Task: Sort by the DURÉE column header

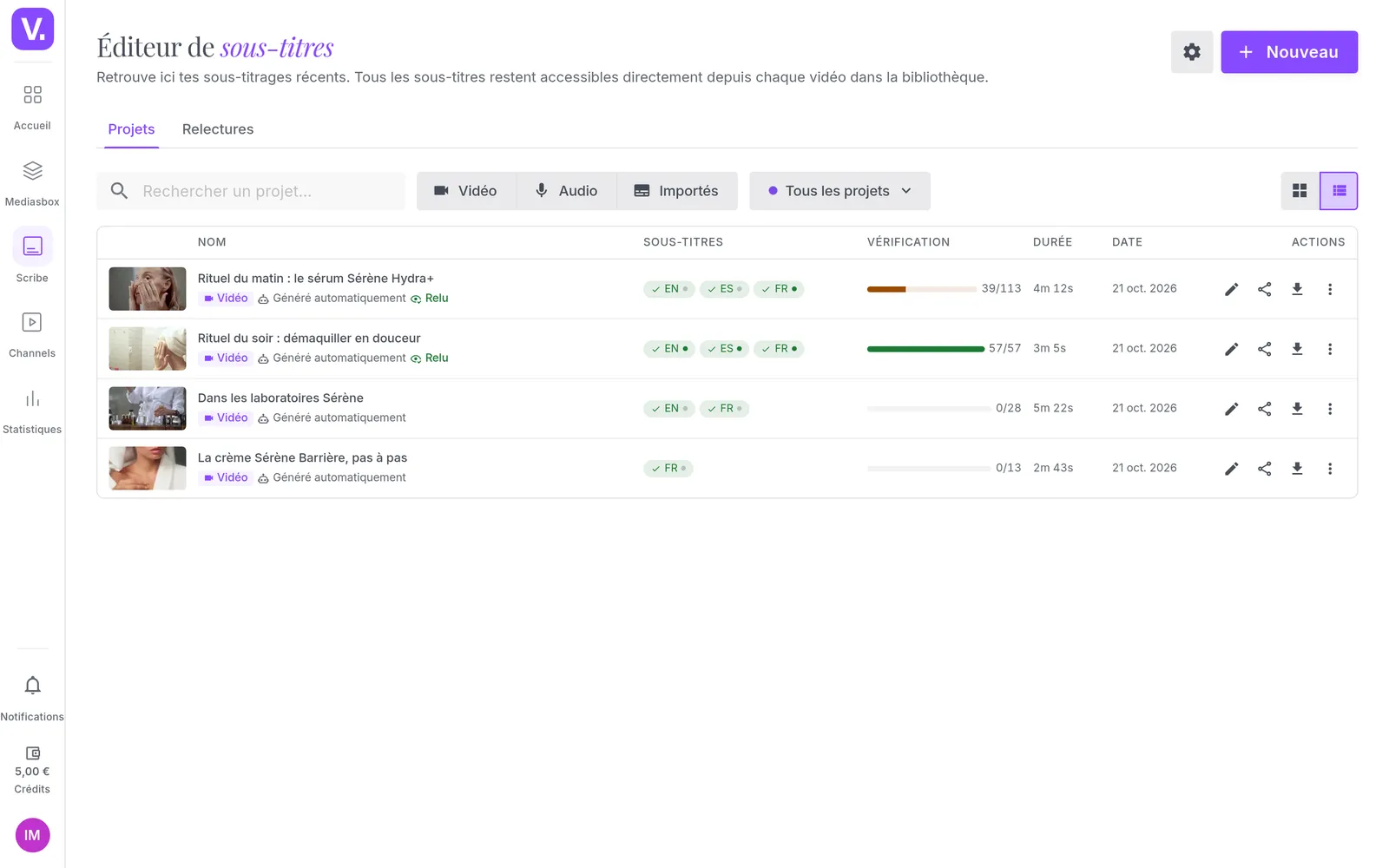Action: 1052,242
